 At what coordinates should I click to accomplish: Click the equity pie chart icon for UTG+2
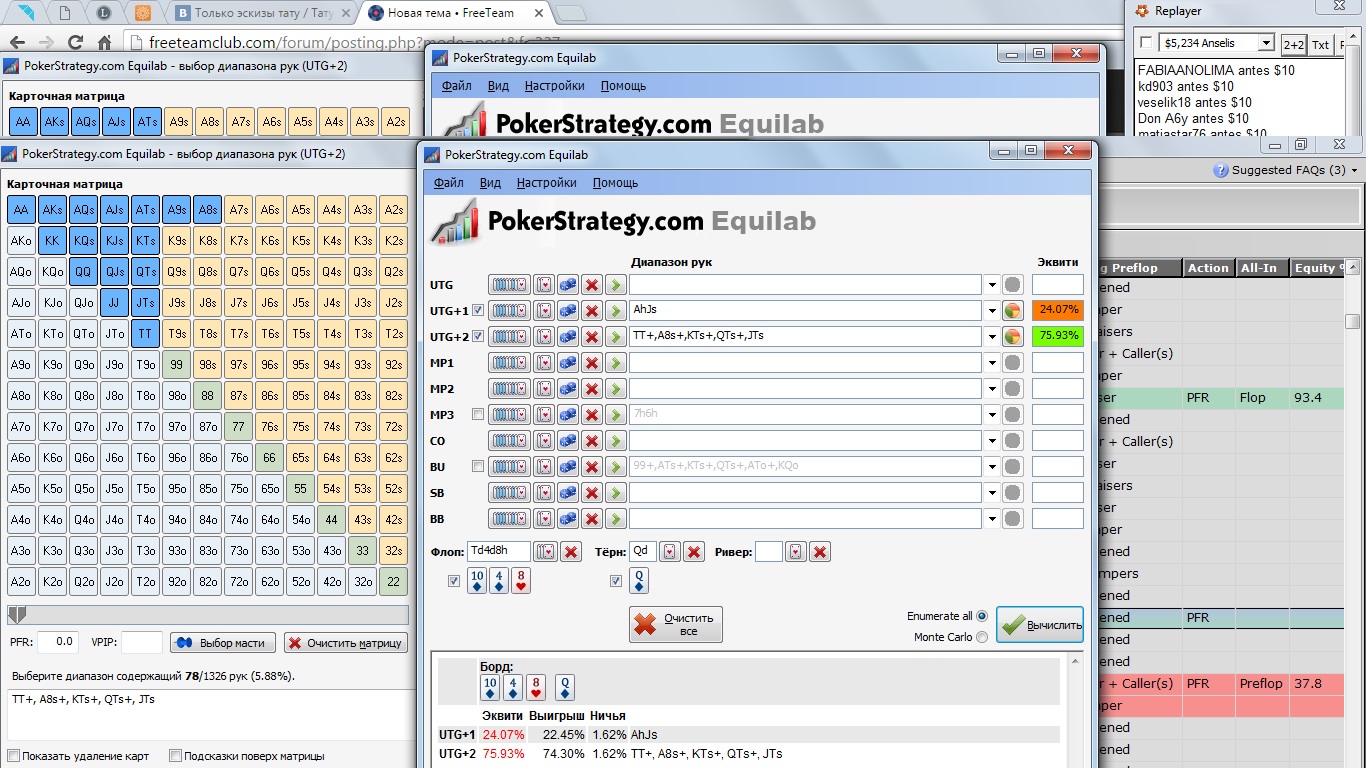[1013, 337]
